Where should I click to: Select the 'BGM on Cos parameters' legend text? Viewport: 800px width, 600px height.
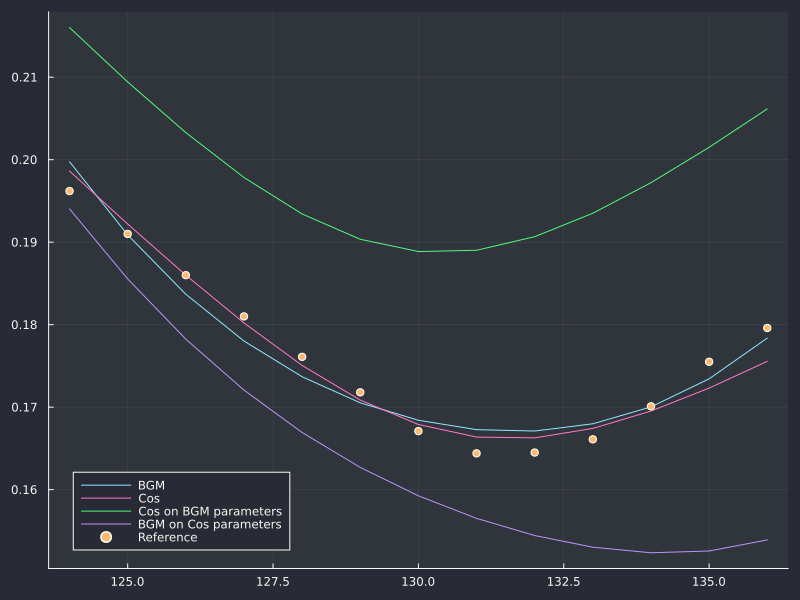210,524
